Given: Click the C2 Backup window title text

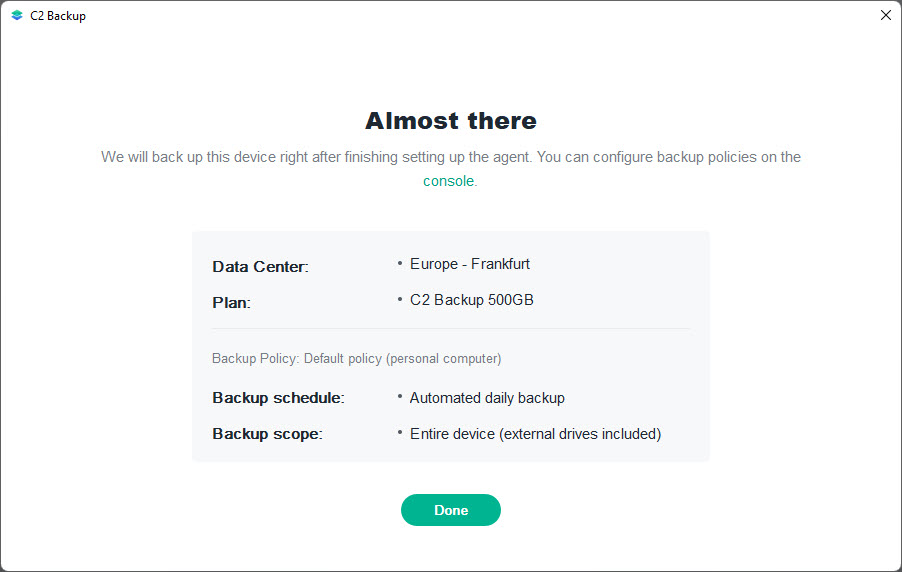Looking at the screenshot, I should click(58, 16).
